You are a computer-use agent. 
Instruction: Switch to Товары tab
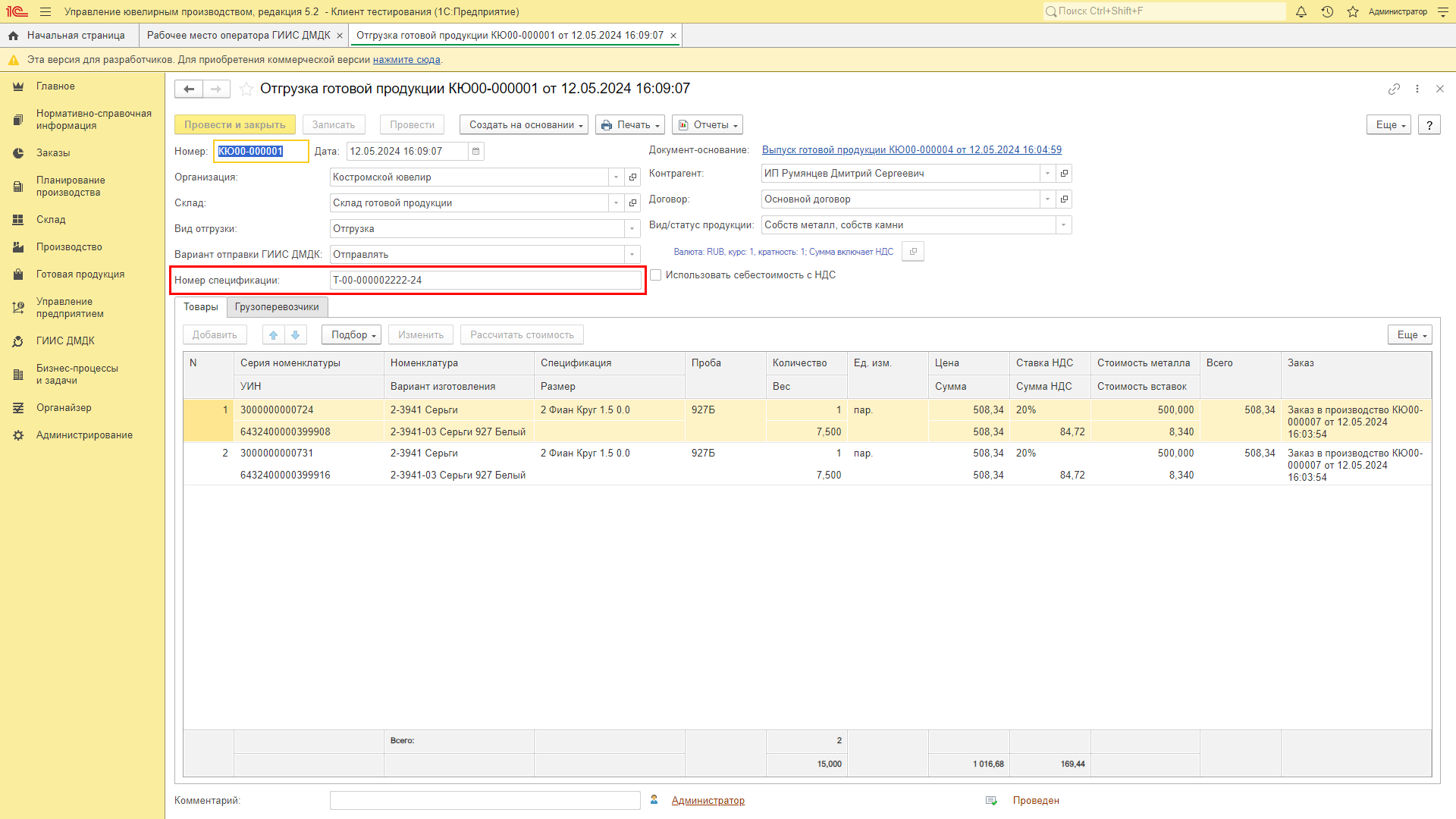[x=201, y=307]
